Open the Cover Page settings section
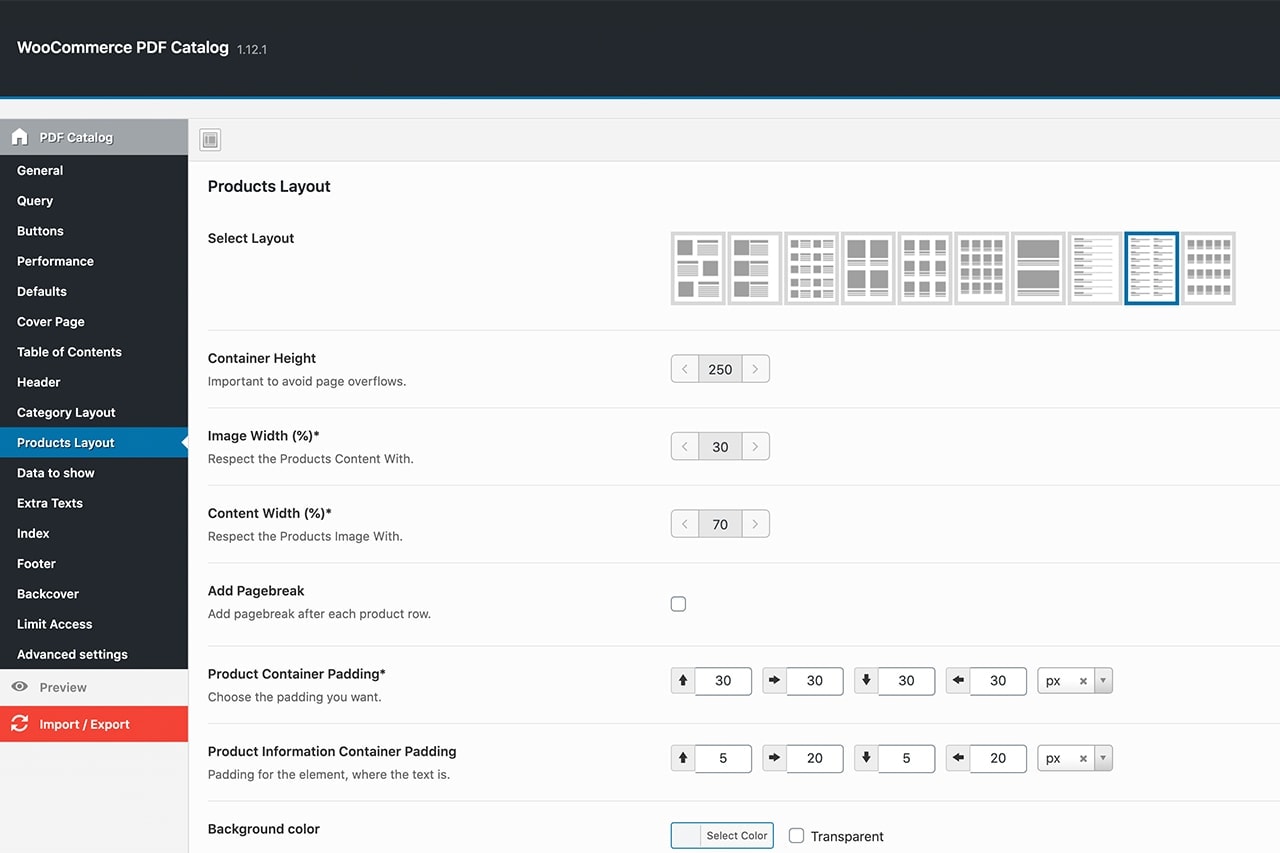This screenshot has height=853, width=1280. [50, 321]
